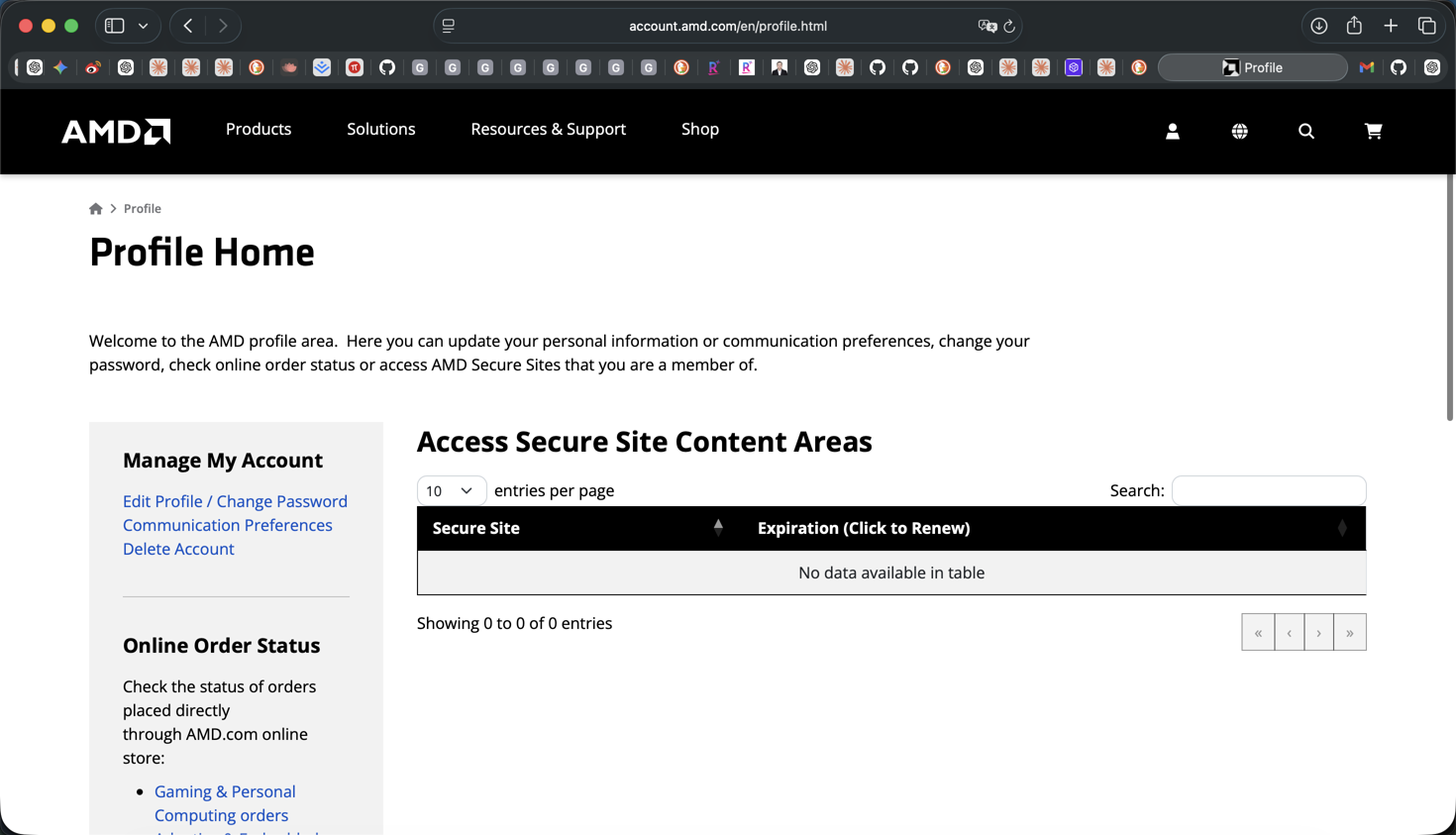Switch to the red pi icon tab
Image resolution: width=1456 pixels, height=835 pixels.
pos(355,67)
